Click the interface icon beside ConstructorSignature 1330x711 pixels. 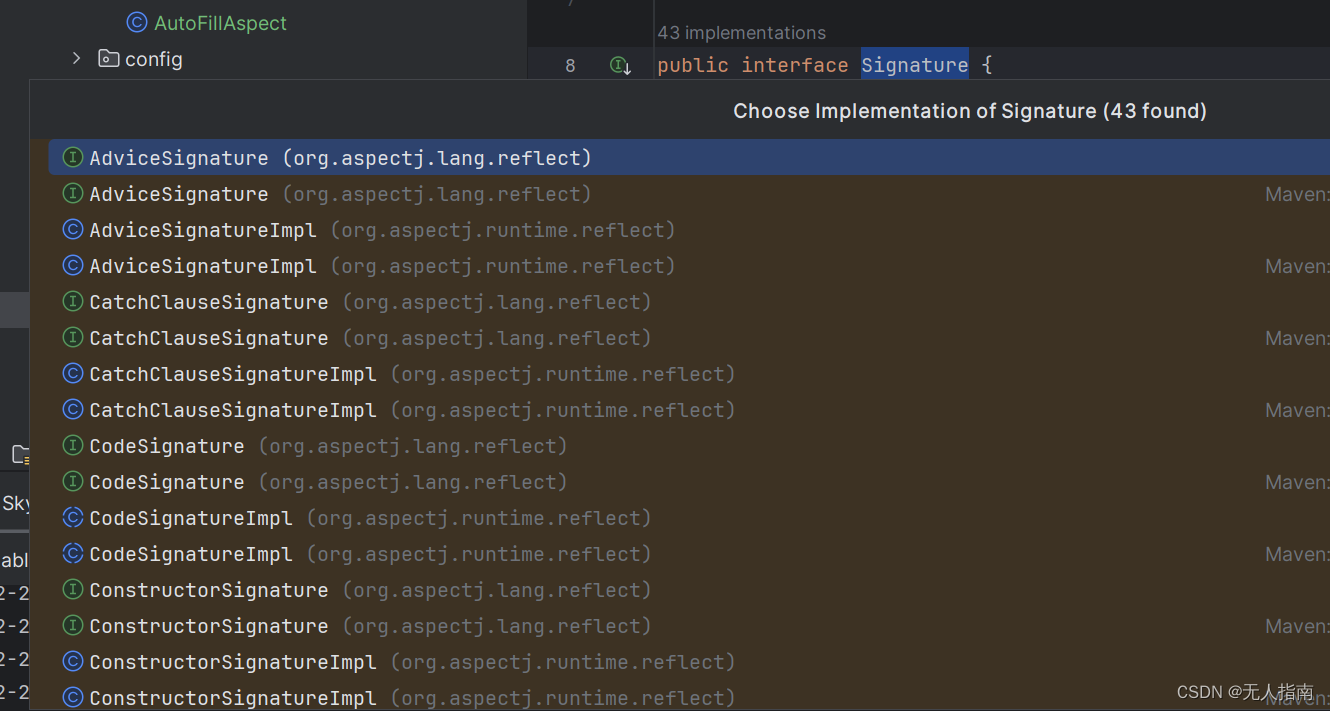pyautogui.click(x=72, y=589)
